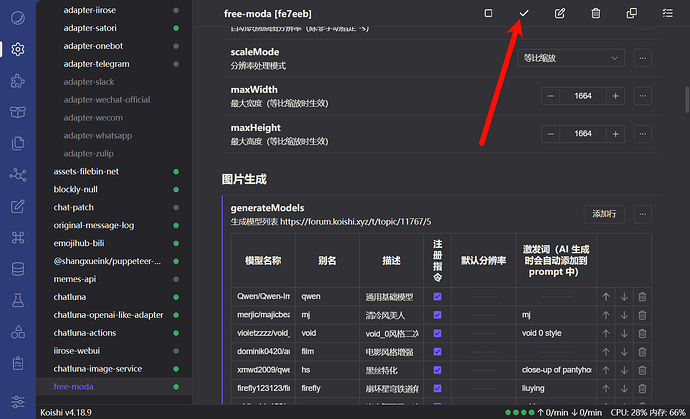Image resolution: width=690 pixels, height=419 pixels.
Task: Click the trash icon in the header
Action: point(596,13)
